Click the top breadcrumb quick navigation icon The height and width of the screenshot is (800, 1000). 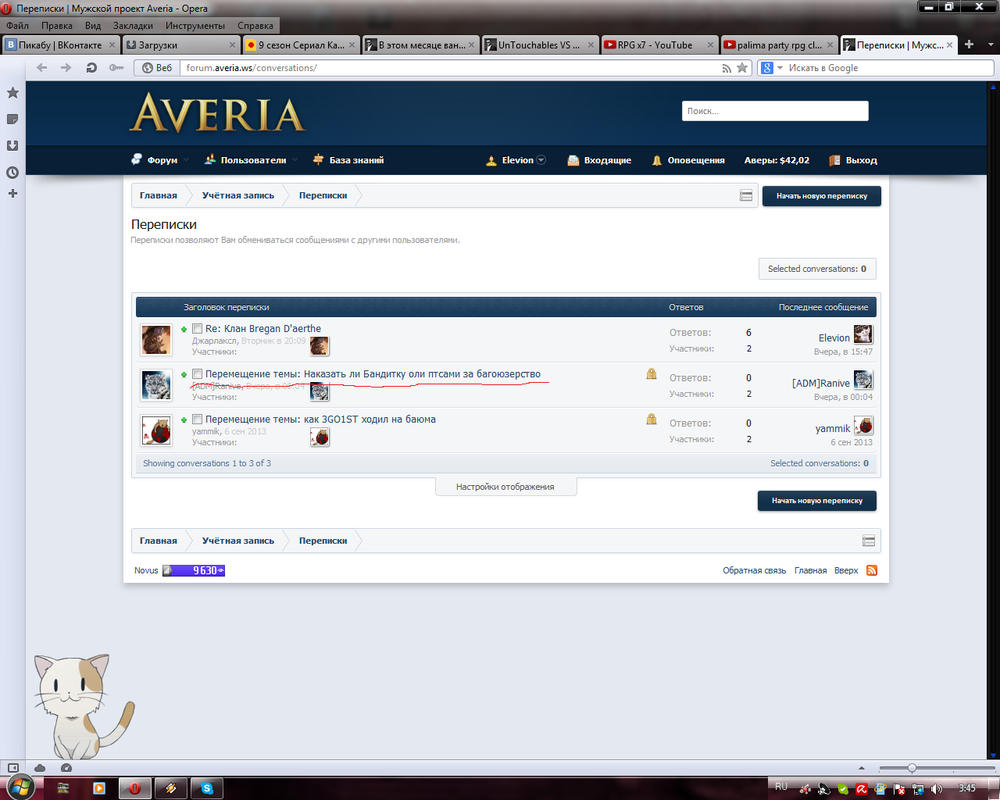746,196
